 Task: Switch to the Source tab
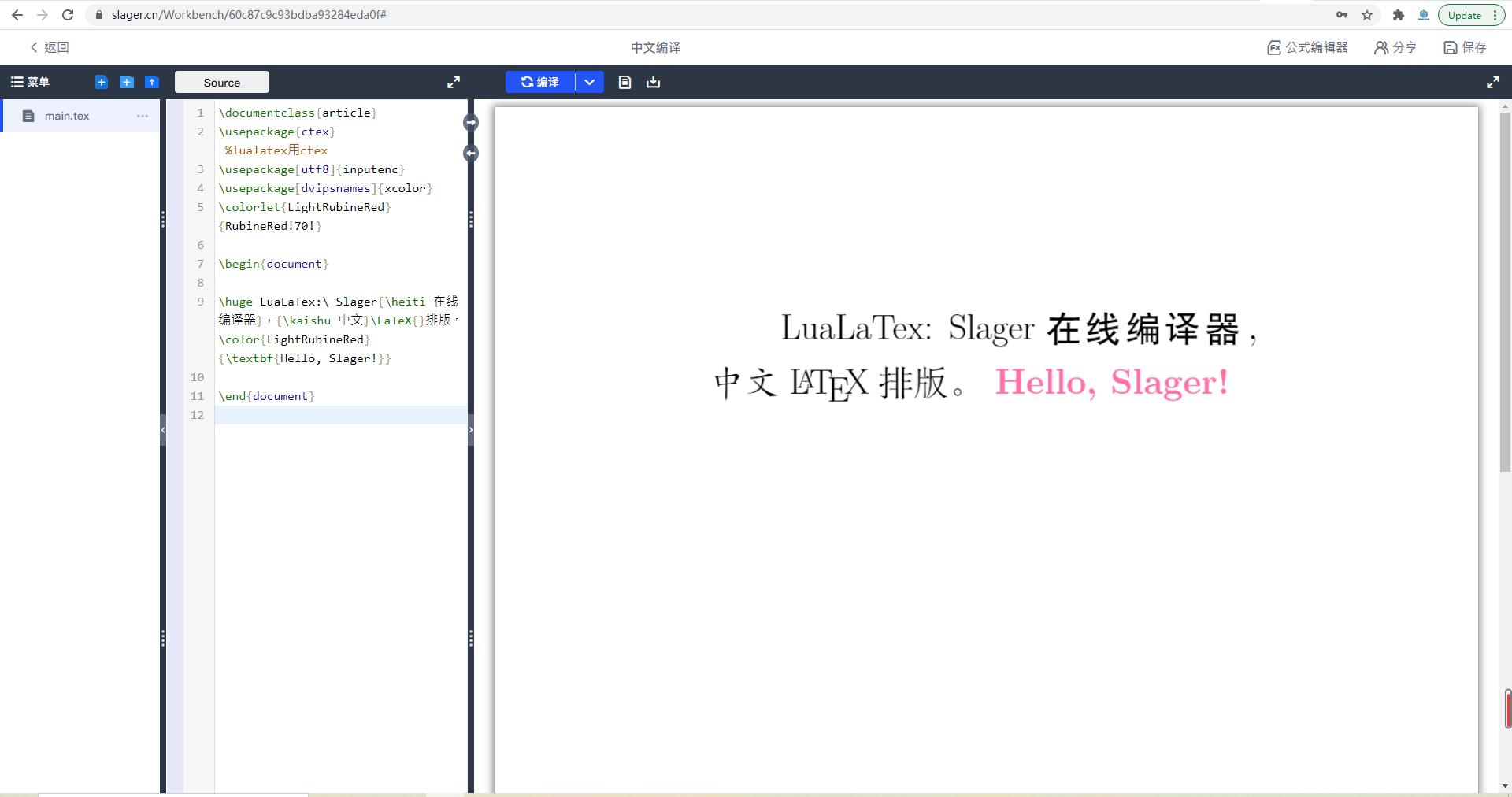[221, 82]
